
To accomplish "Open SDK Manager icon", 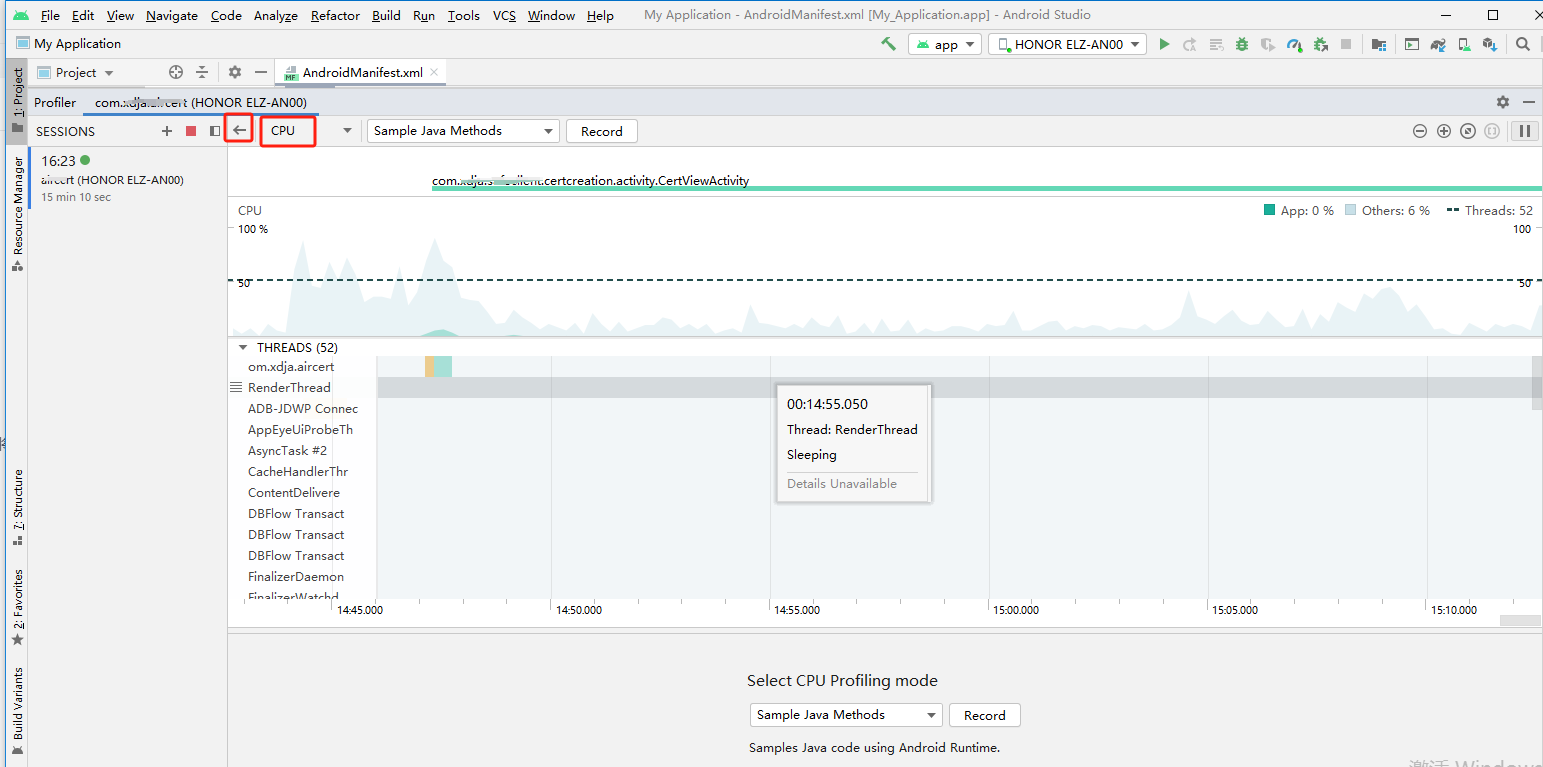I will 1490,44.
